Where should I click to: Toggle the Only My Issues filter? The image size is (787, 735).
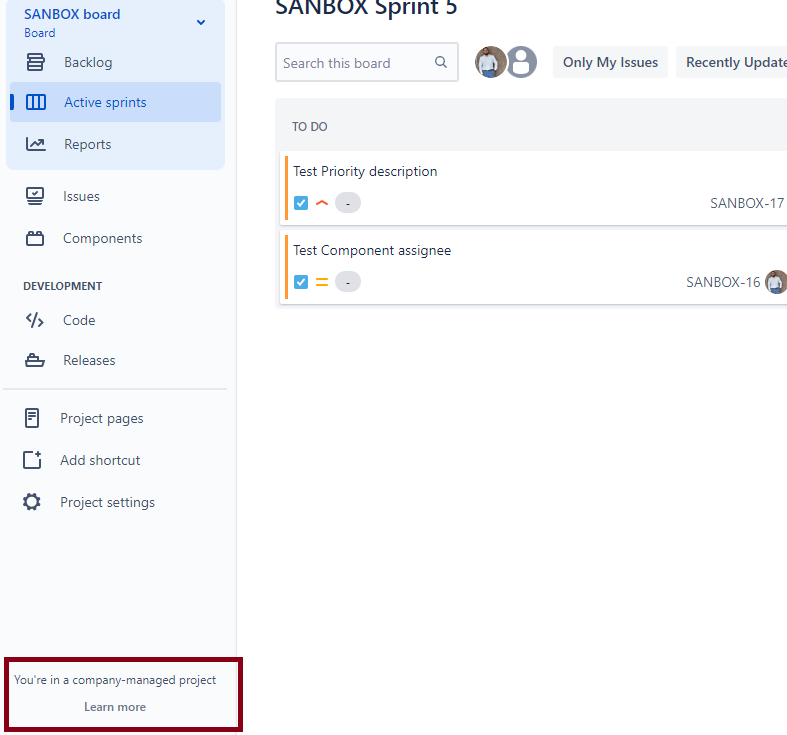pos(610,62)
